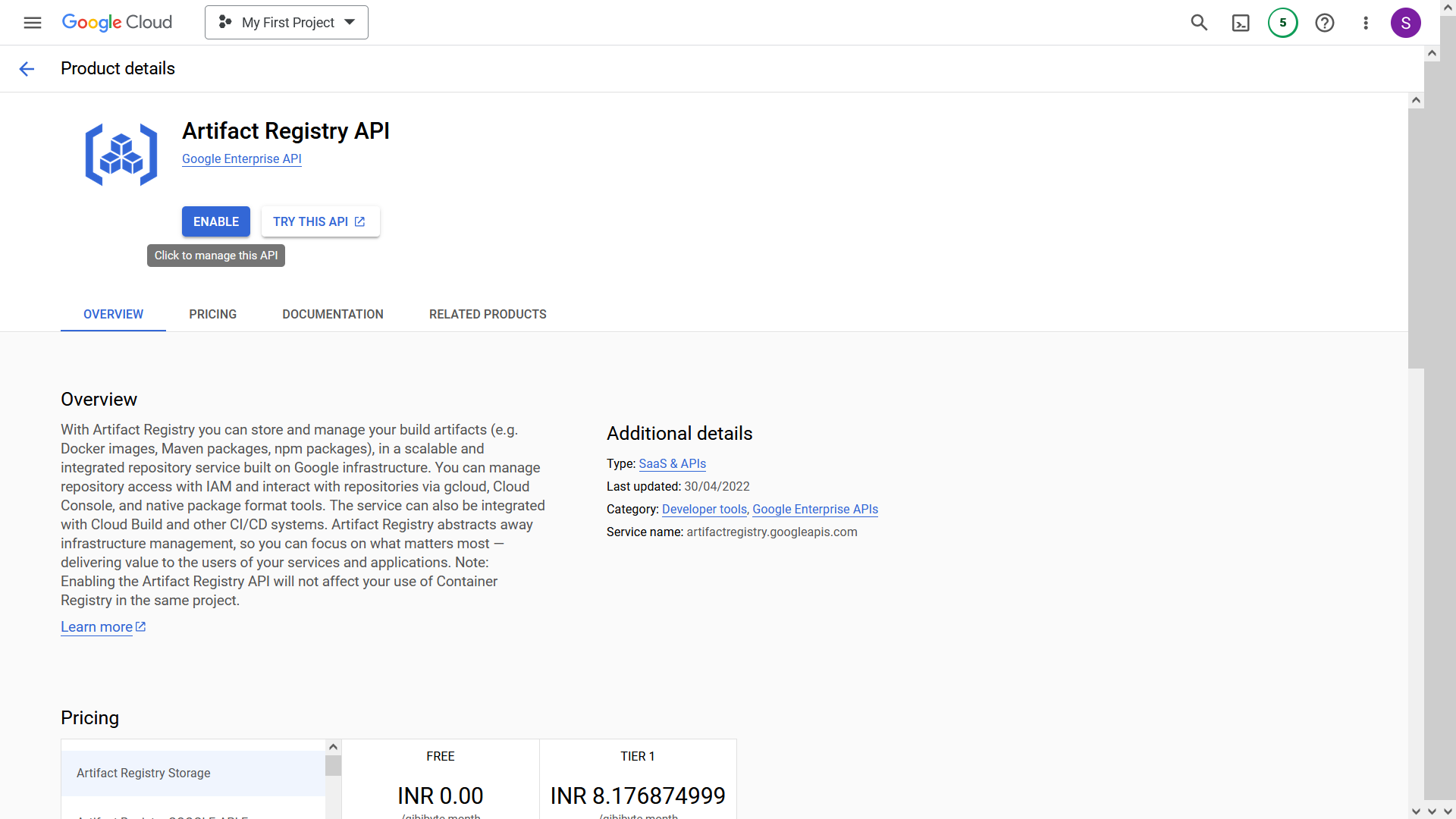Select Artifact Registry Storage pricing row
This screenshot has height=819, width=1456.
point(193,773)
